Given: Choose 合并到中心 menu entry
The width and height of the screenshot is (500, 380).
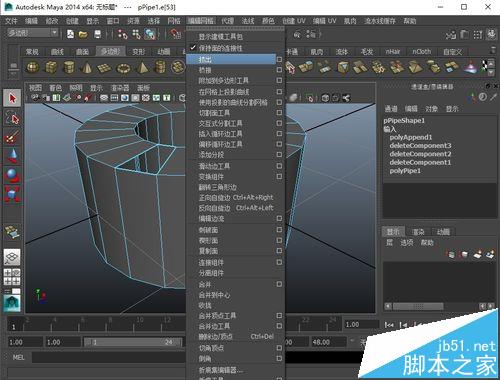Looking at the screenshot, I should [x=214, y=295].
